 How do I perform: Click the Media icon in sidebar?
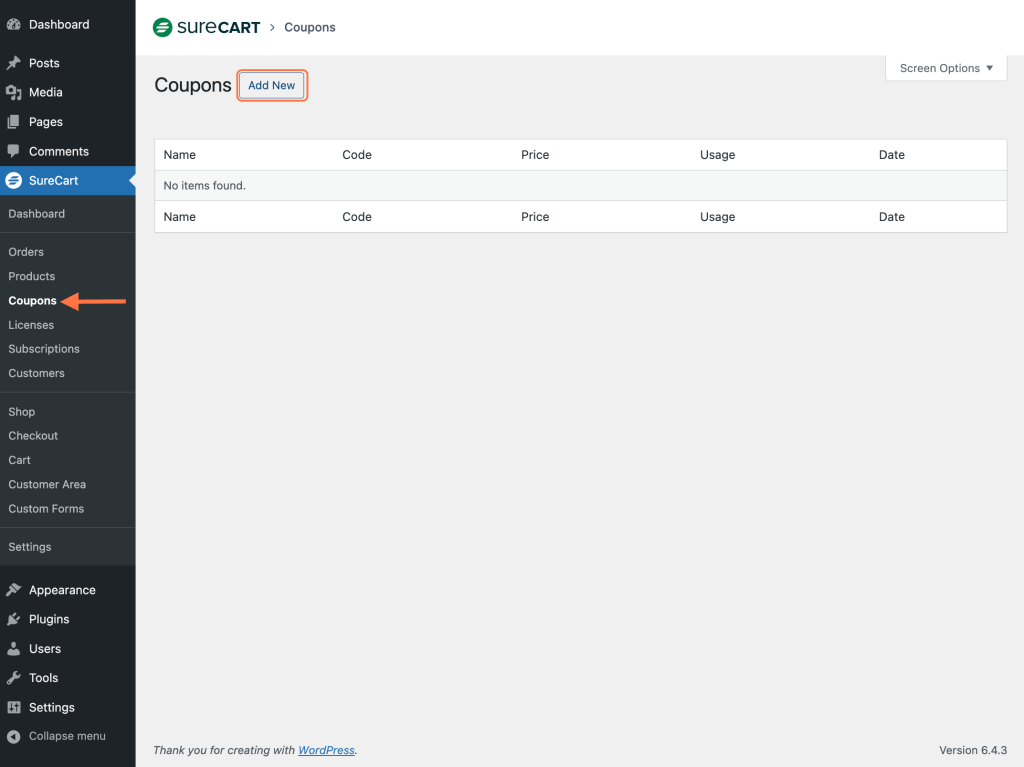click(x=14, y=92)
